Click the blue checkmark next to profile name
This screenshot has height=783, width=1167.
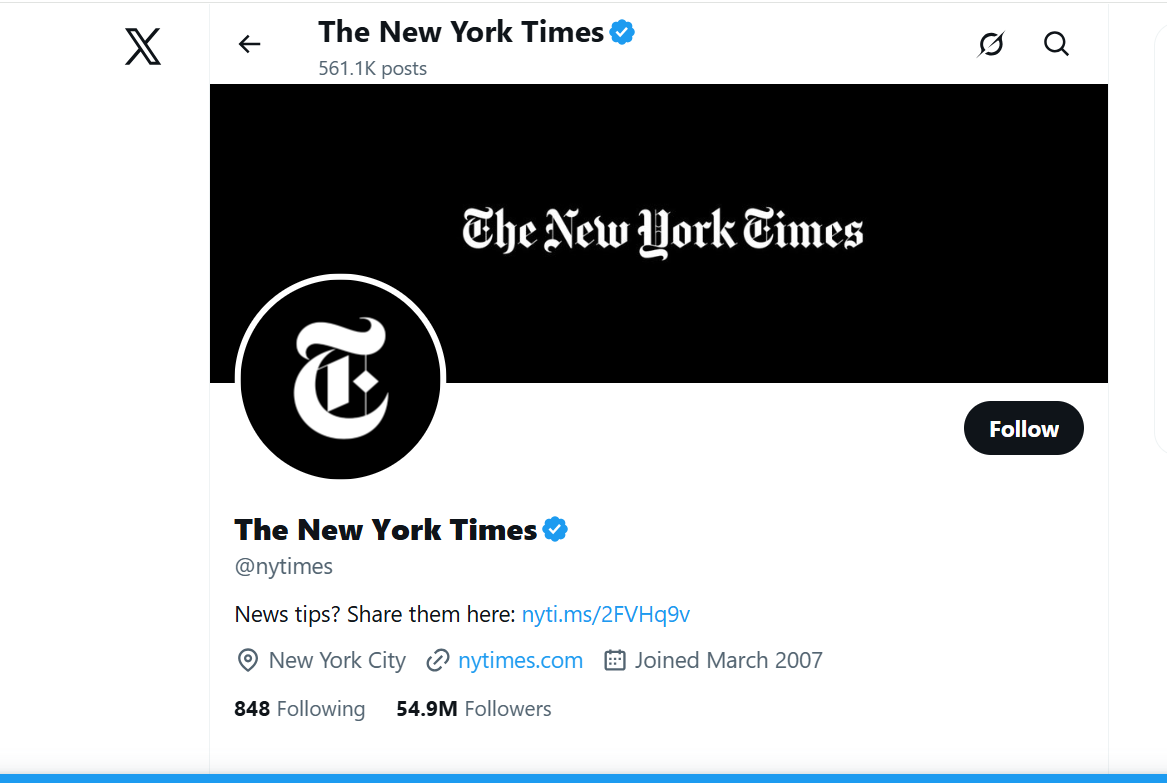556,529
